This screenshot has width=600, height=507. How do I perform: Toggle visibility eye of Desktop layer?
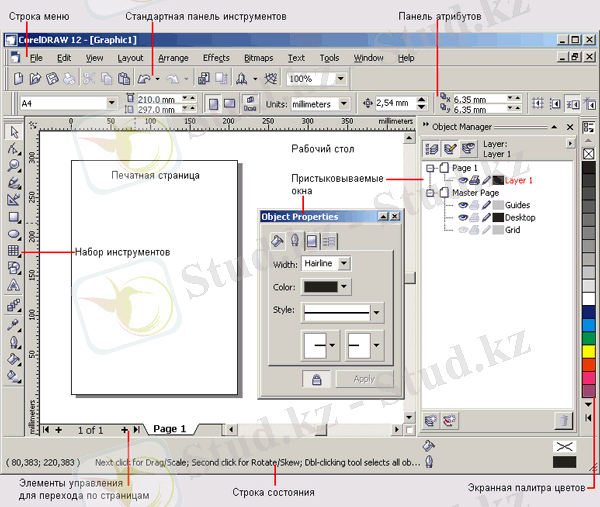pyautogui.click(x=463, y=218)
